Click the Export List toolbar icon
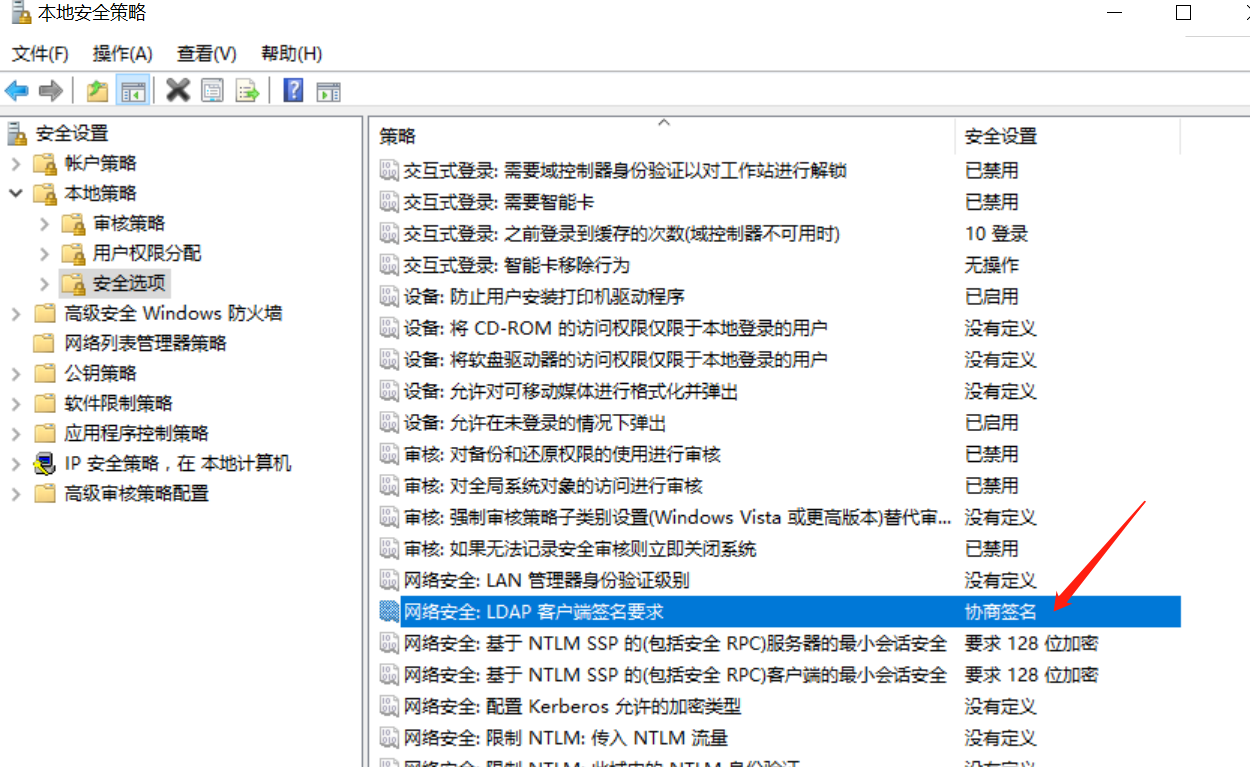 click(x=248, y=90)
